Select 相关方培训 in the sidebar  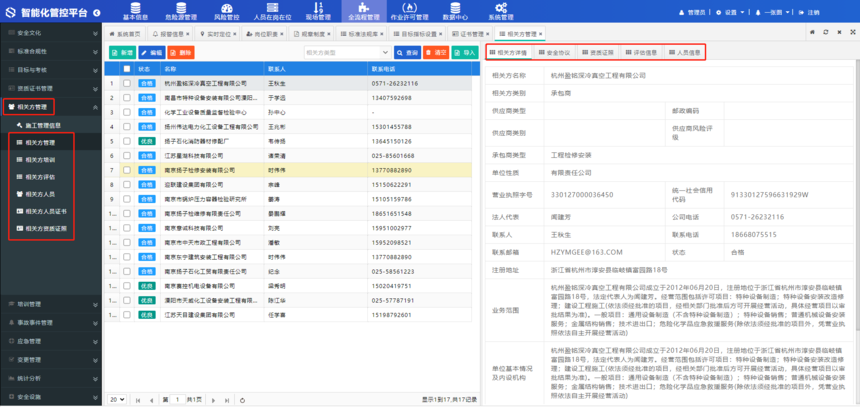pyautogui.click(x=41, y=160)
